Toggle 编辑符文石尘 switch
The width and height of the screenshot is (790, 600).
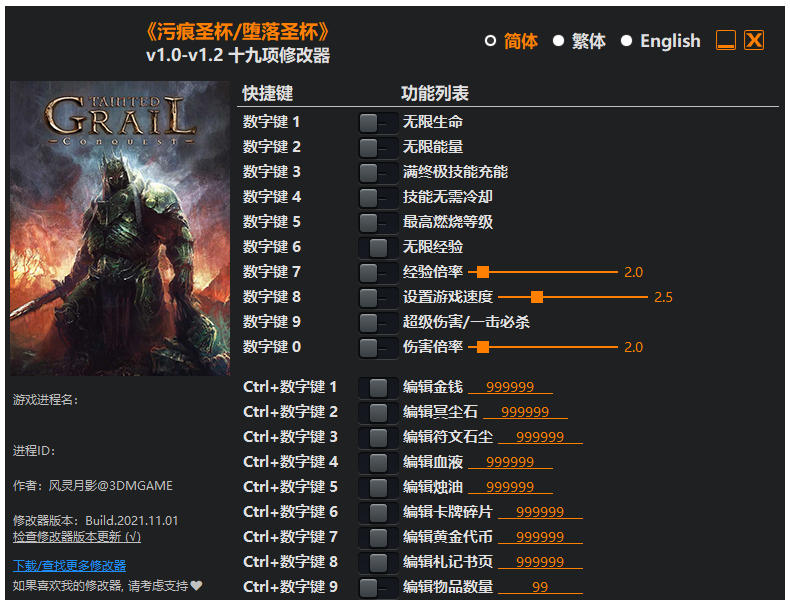pyautogui.click(x=378, y=438)
